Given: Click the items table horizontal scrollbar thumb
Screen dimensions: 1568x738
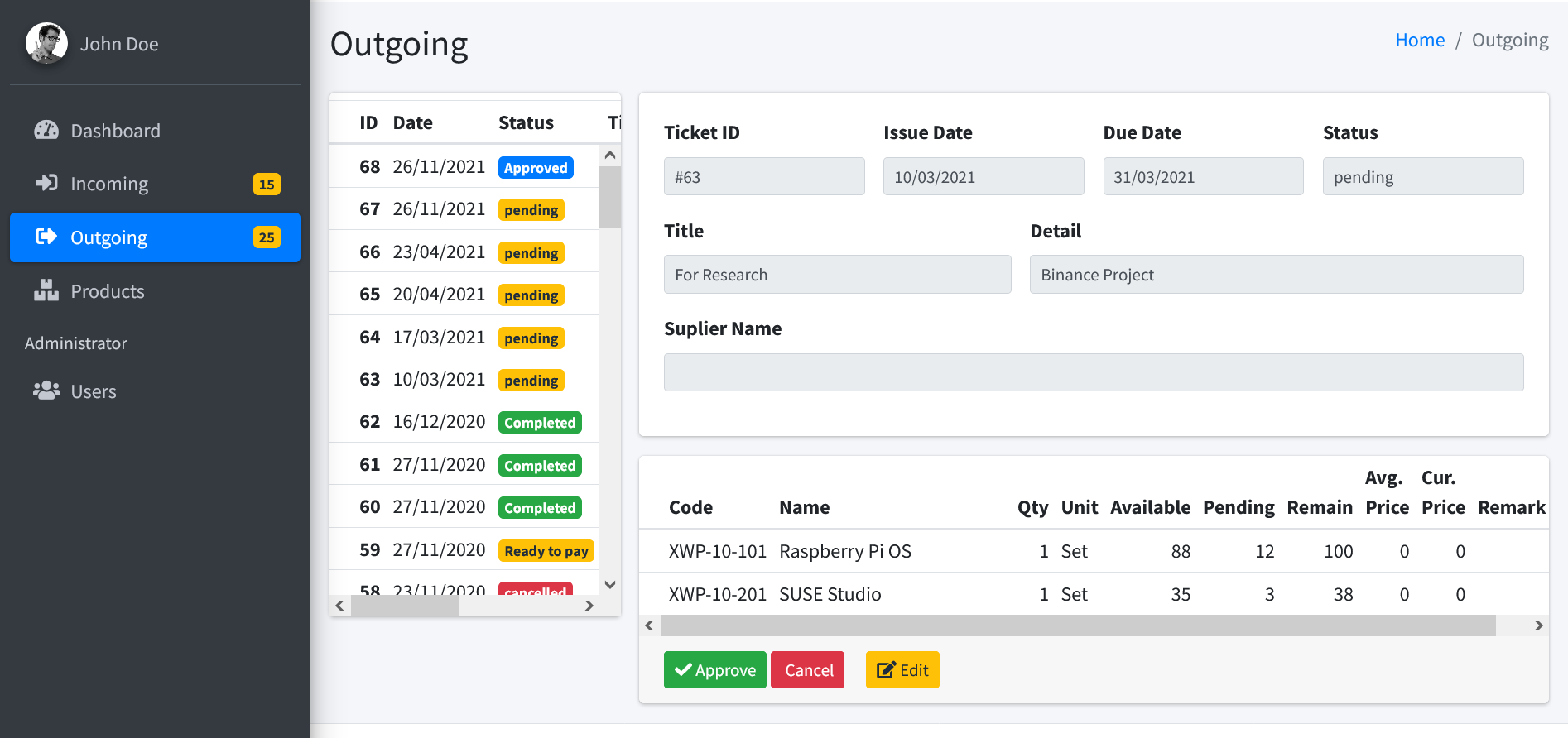Looking at the screenshot, I should [x=1078, y=625].
